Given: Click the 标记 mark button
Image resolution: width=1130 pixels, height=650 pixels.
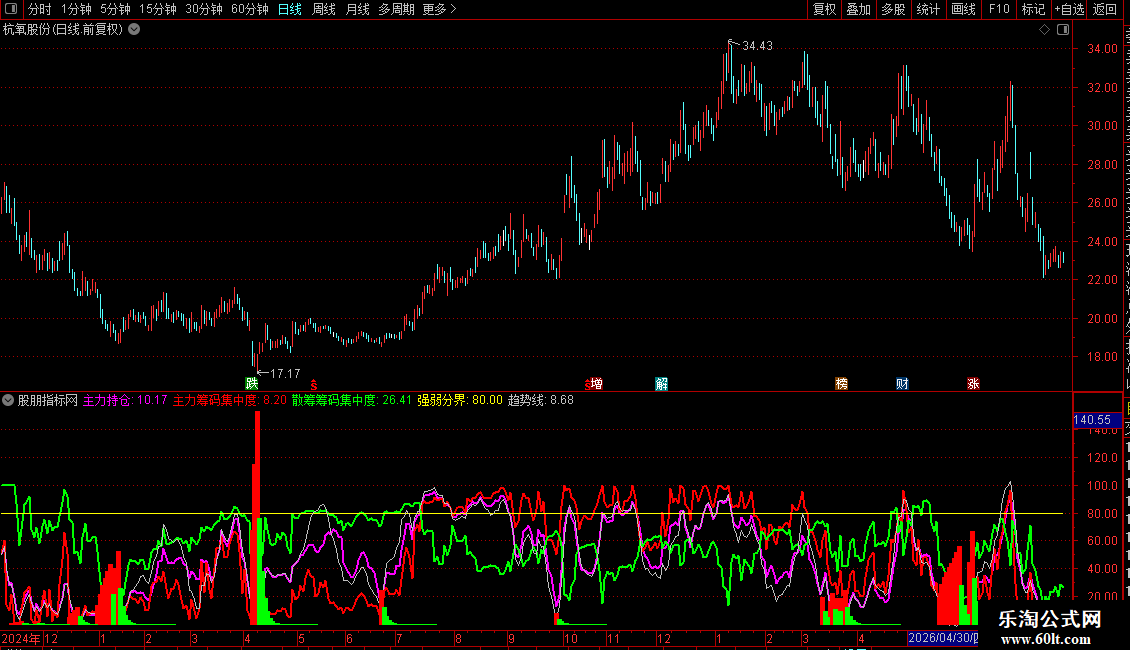Looking at the screenshot, I should tap(1033, 9).
